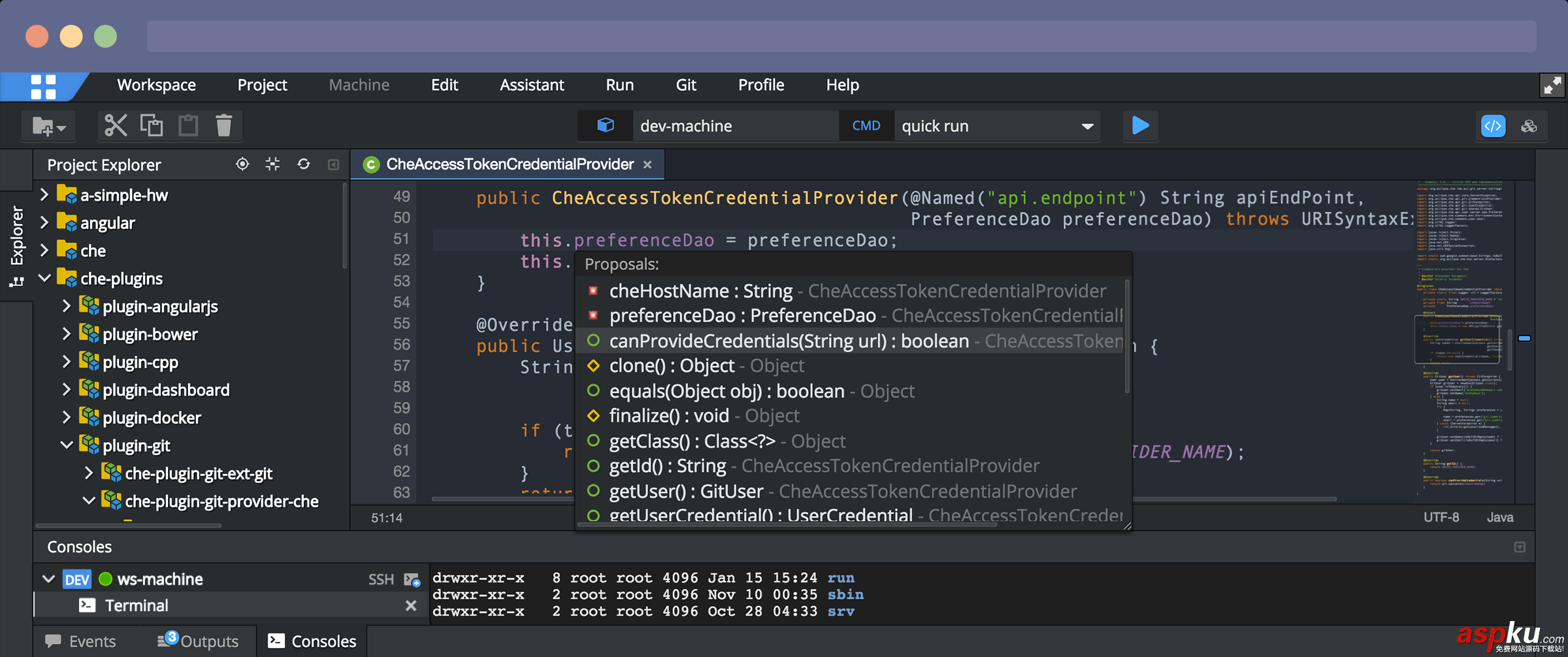
Task: Hide the Project Explorer panel
Action: (333, 165)
